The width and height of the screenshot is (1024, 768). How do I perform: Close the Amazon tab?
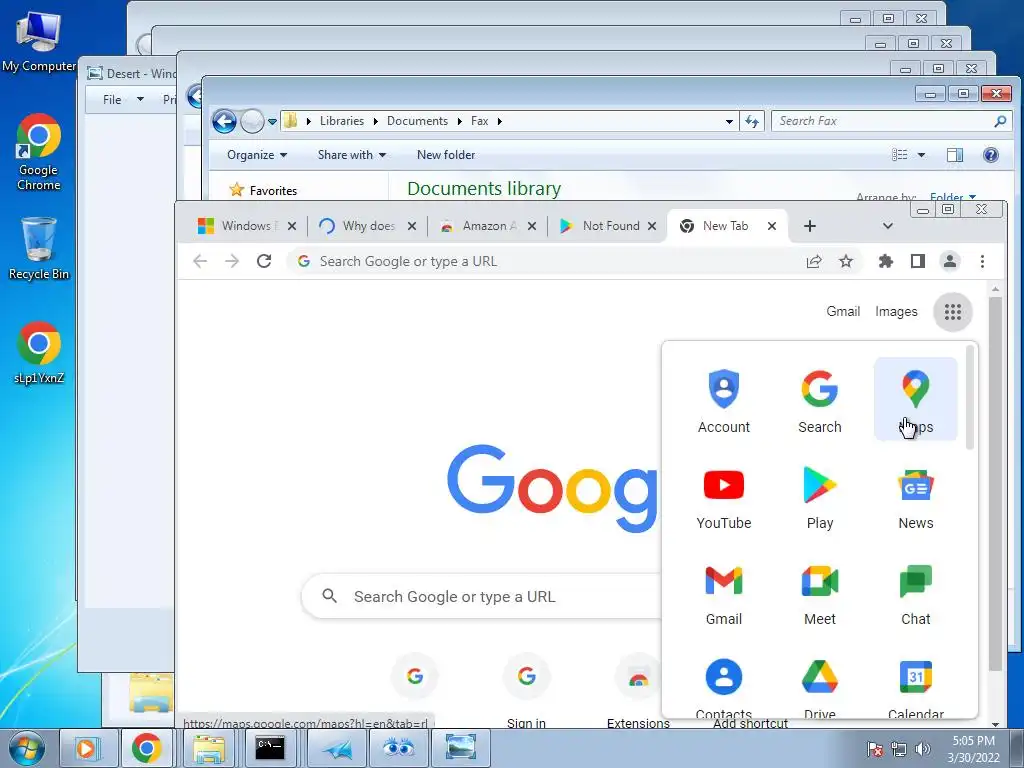[532, 226]
